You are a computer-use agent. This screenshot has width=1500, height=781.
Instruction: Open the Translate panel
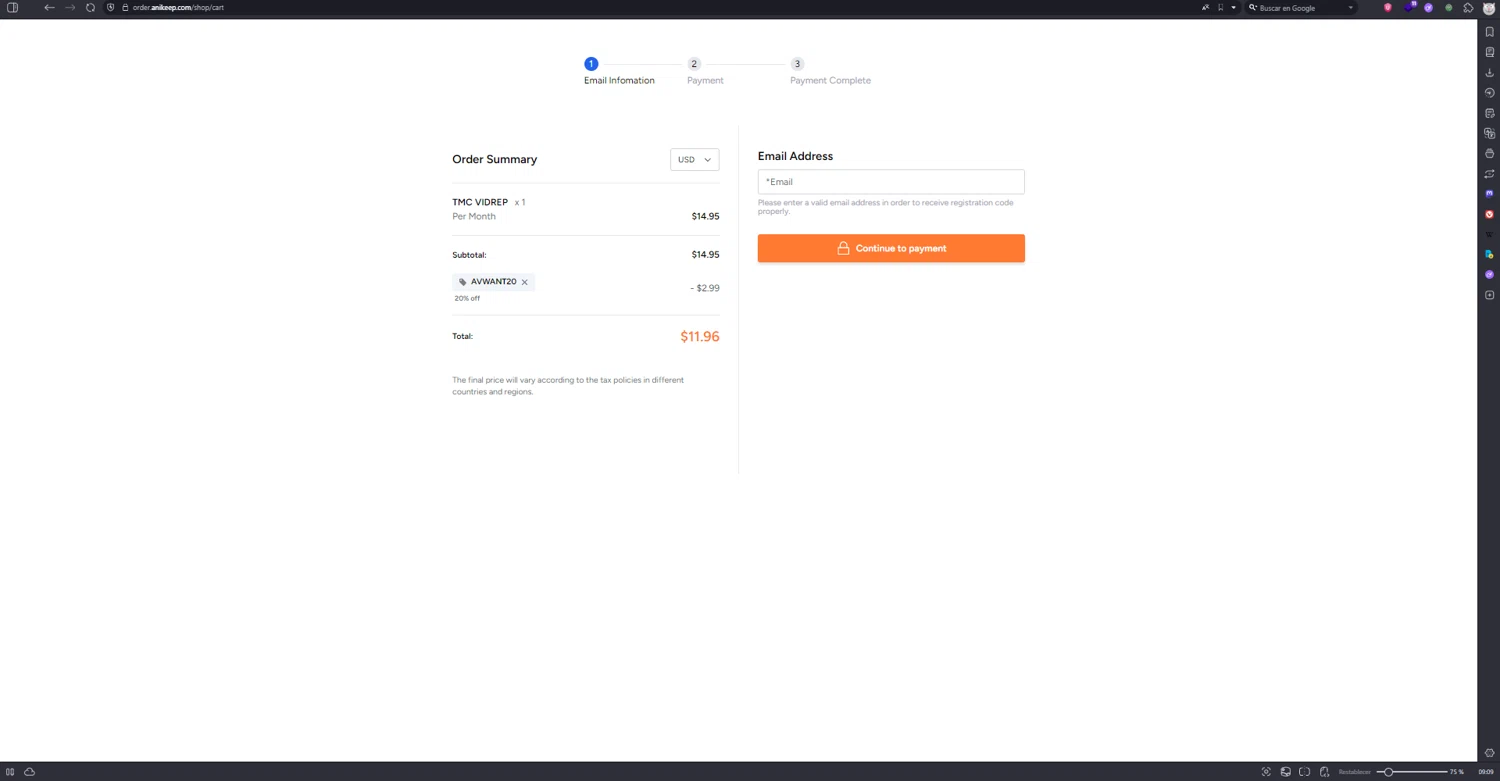click(x=1489, y=133)
